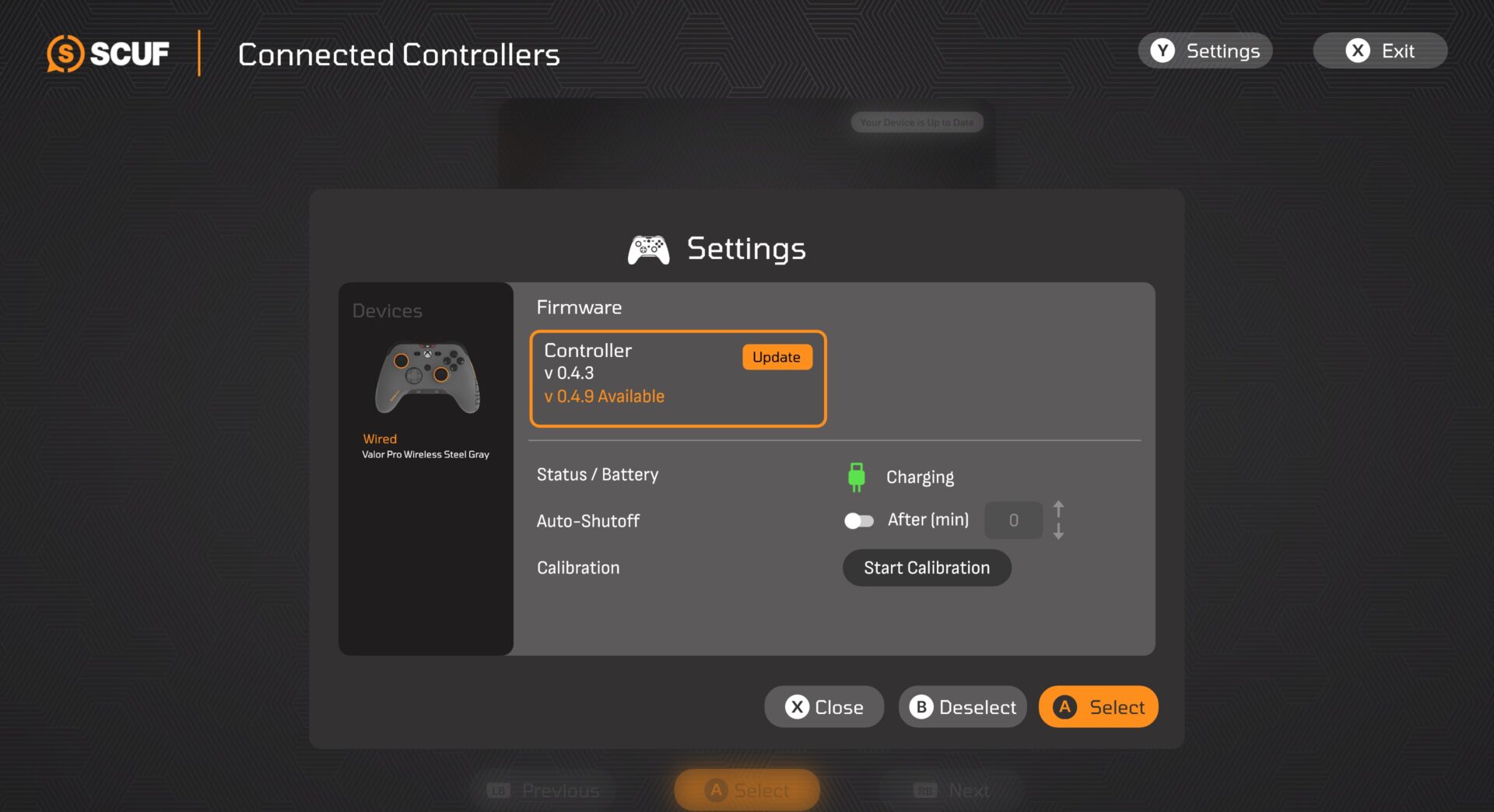This screenshot has width=1494, height=812.
Task: Click the X icon on Exit button
Action: tap(1358, 51)
